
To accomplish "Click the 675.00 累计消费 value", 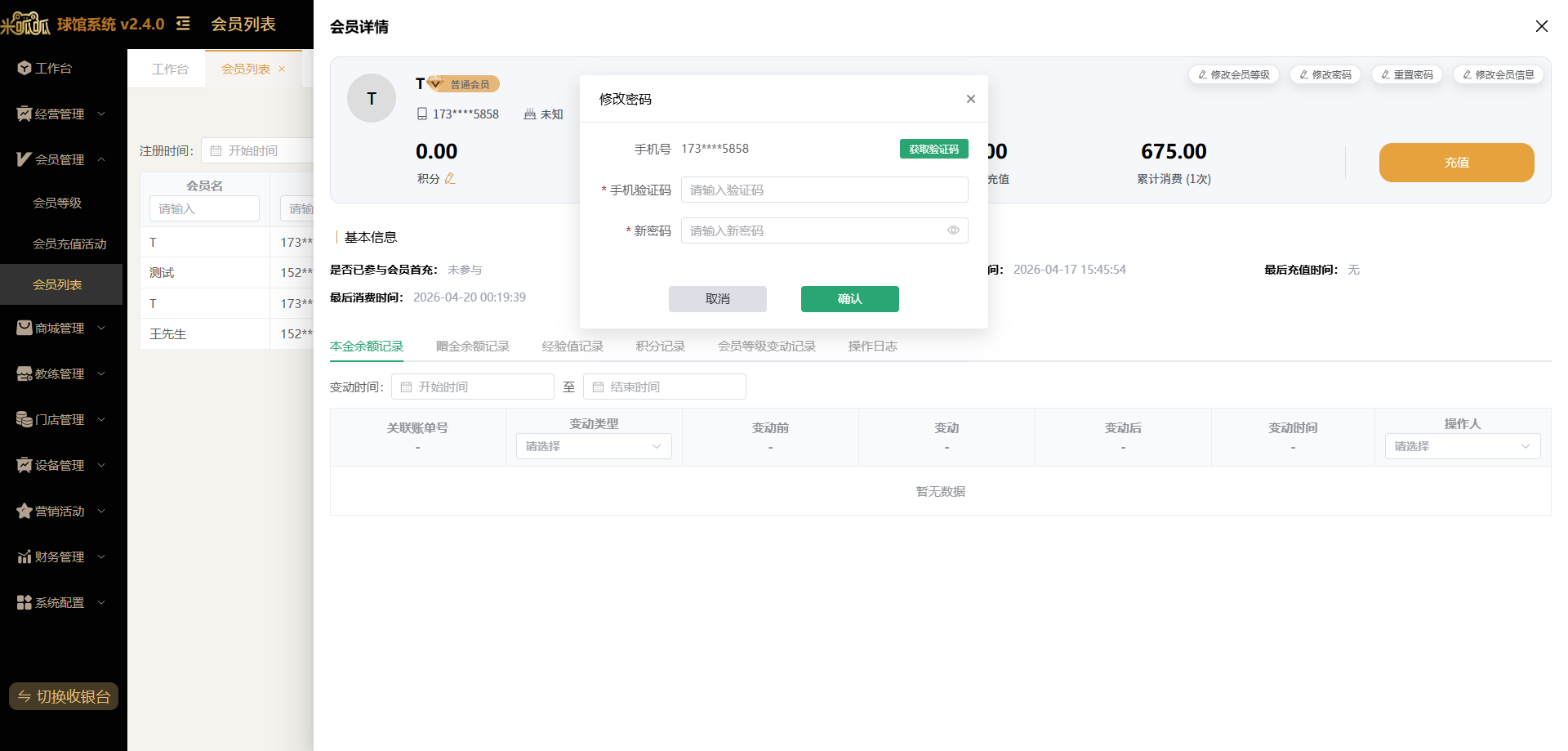I will coord(1174,151).
